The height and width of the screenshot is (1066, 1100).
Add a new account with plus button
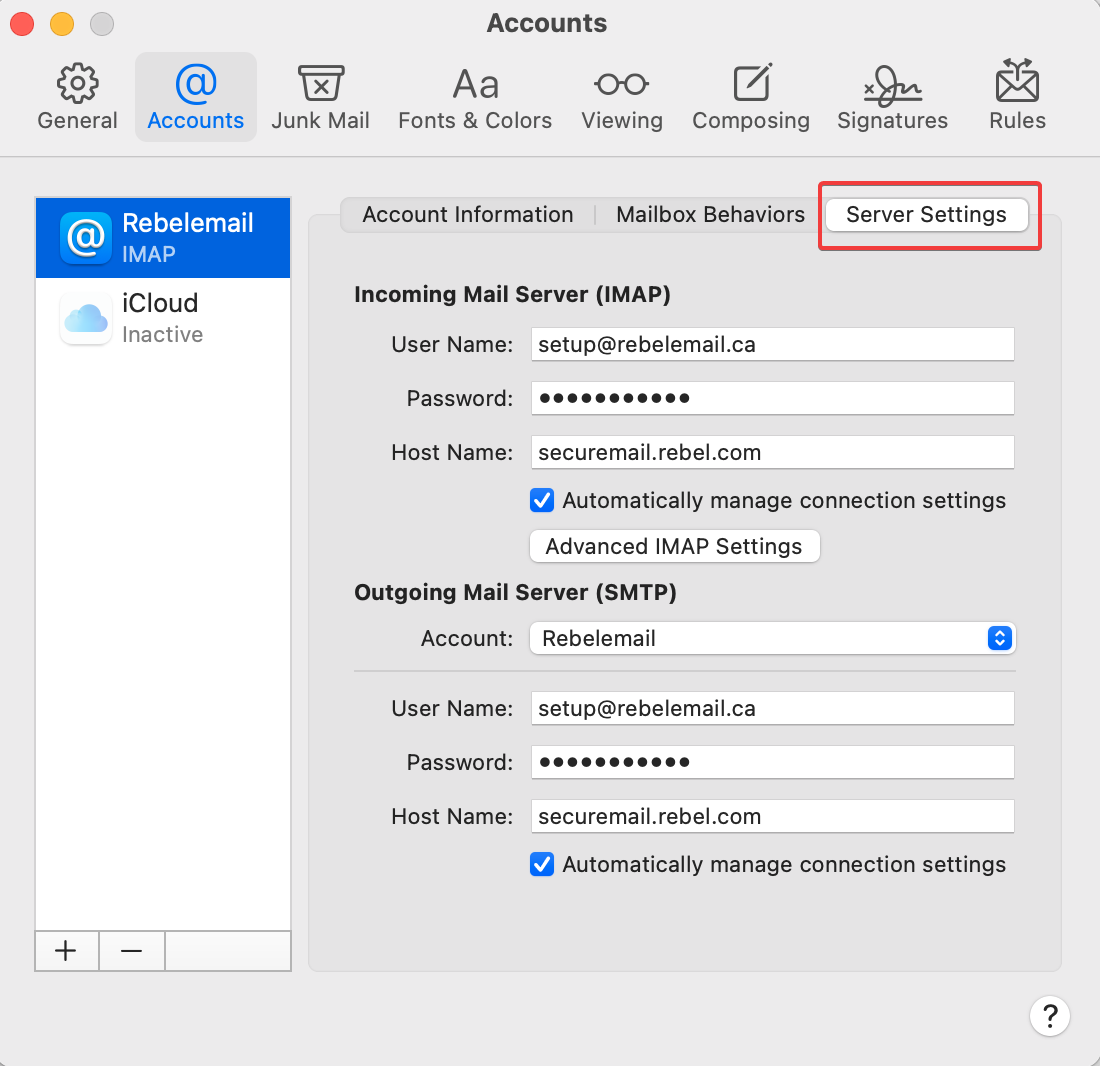pyautogui.click(x=67, y=951)
